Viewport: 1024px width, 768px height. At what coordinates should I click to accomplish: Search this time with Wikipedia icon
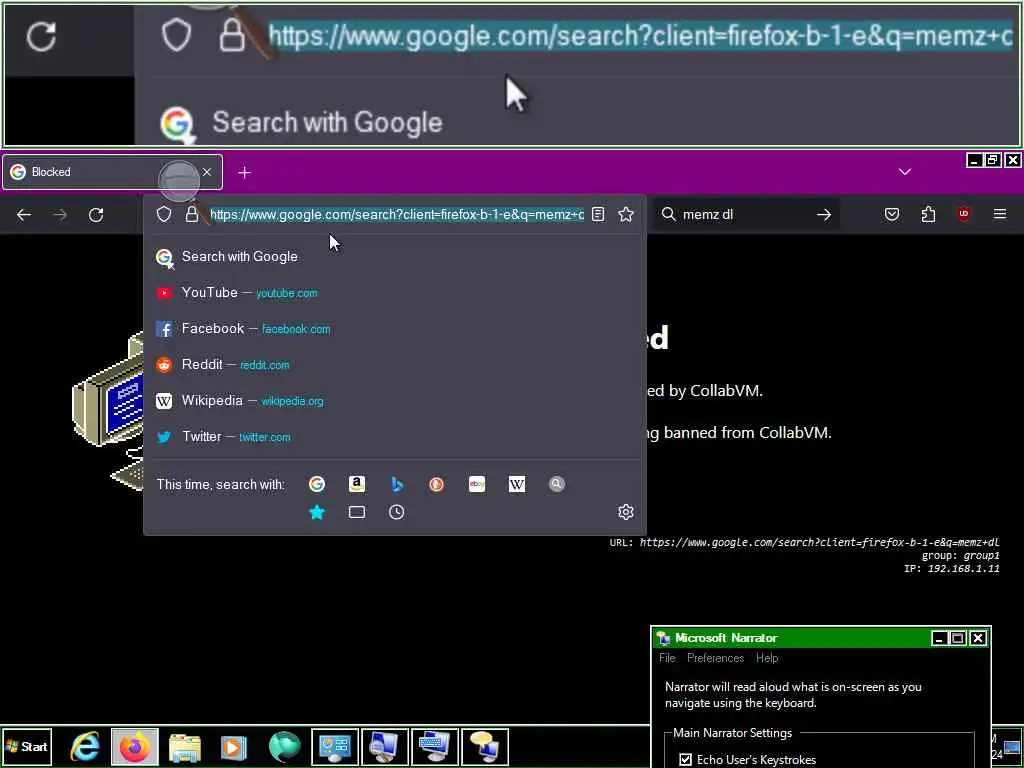(x=517, y=484)
